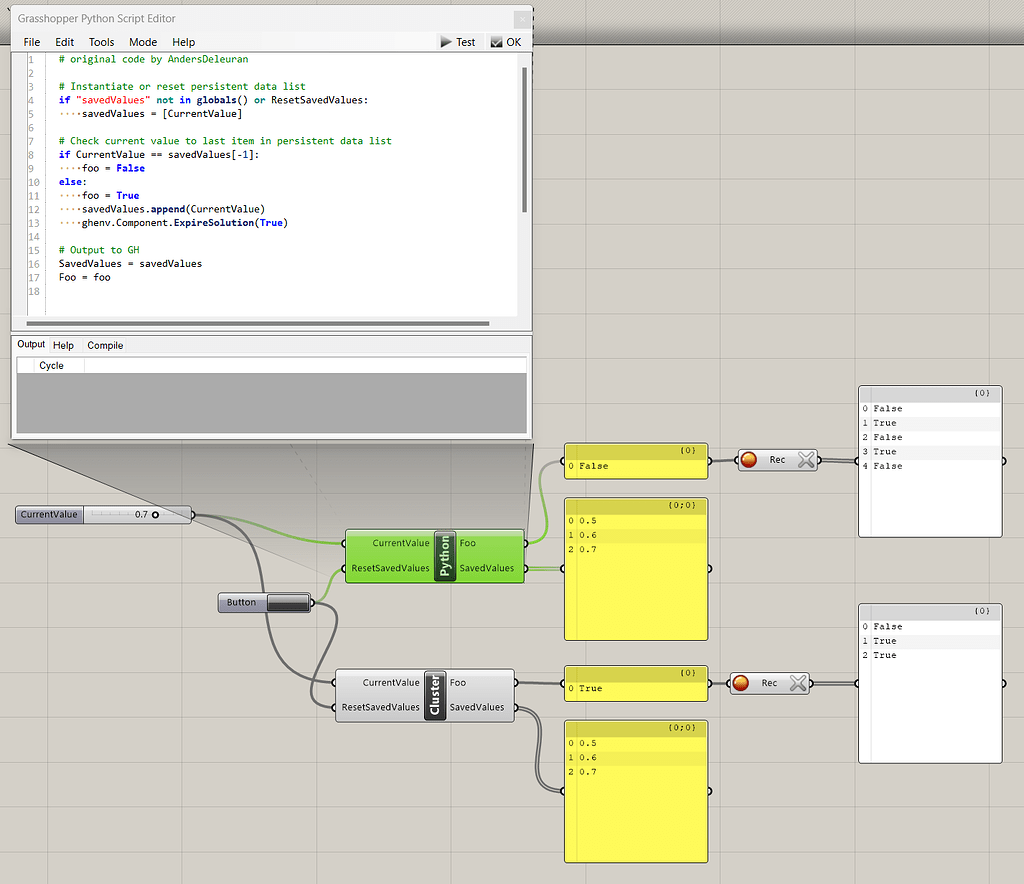This screenshot has width=1024, height=884.
Task: Click the OK checkmark icon to accept the script
Action: (x=497, y=42)
